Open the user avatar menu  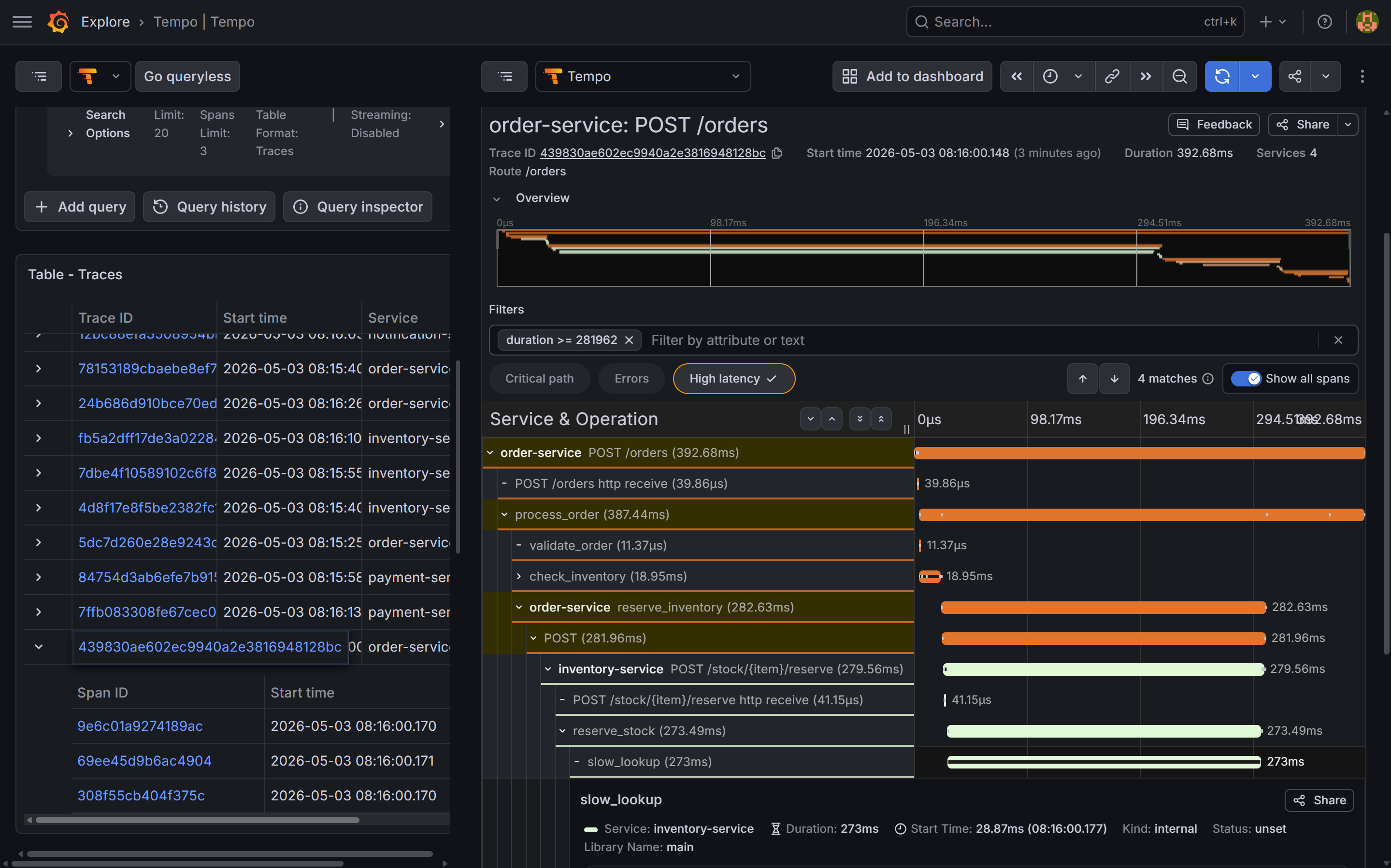point(1367,22)
